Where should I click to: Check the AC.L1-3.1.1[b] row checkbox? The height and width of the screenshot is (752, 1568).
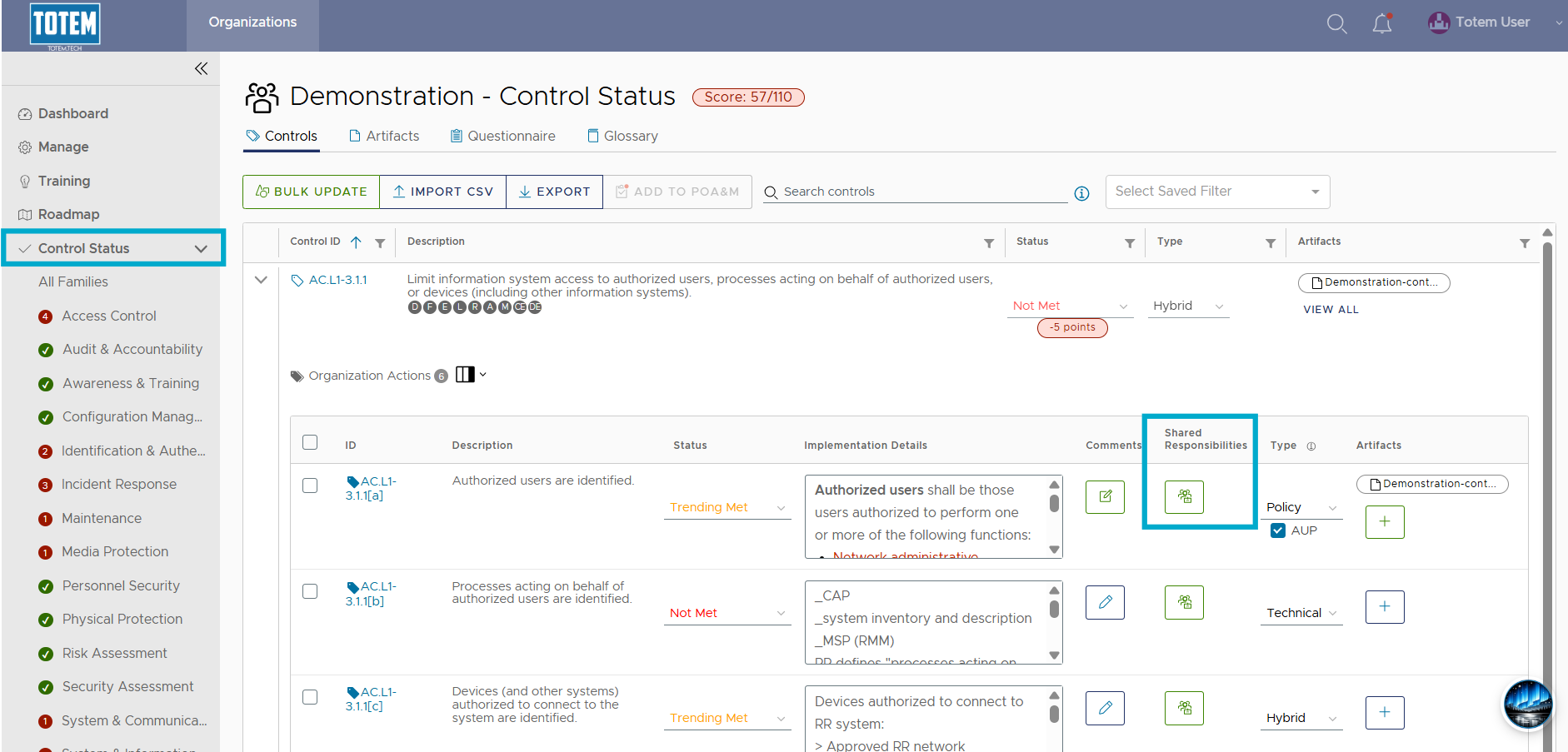310,591
